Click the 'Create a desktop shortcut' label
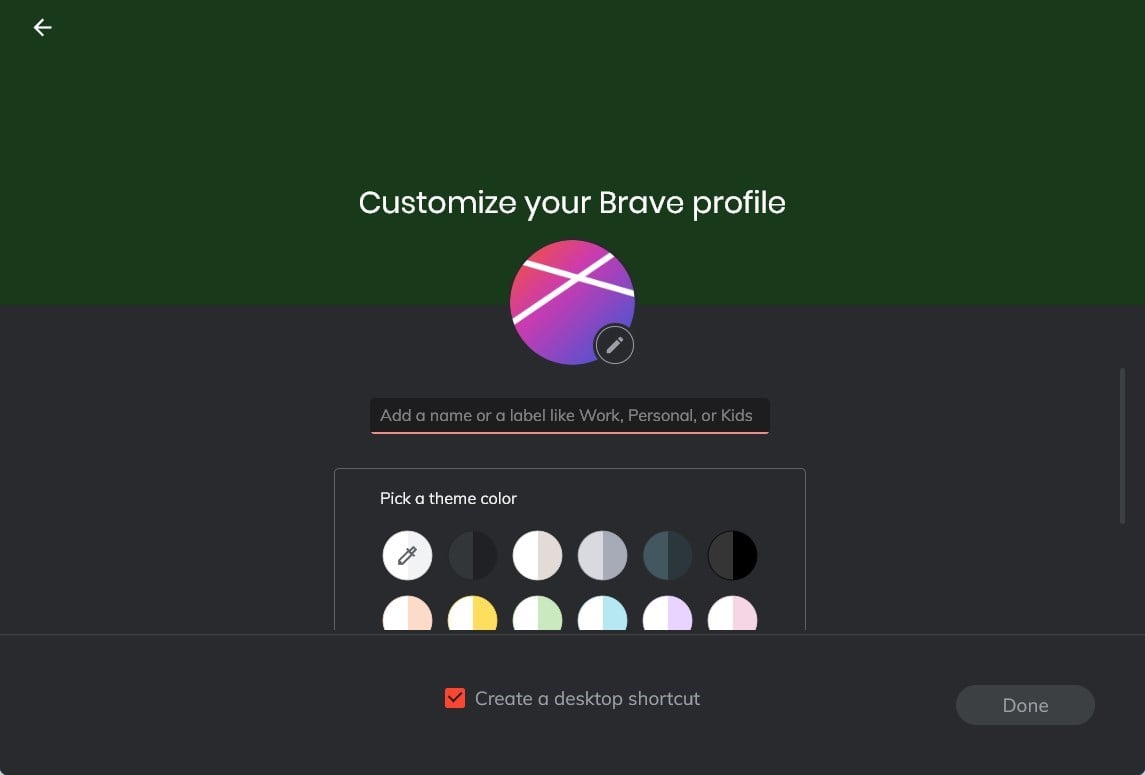 pos(587,699)
